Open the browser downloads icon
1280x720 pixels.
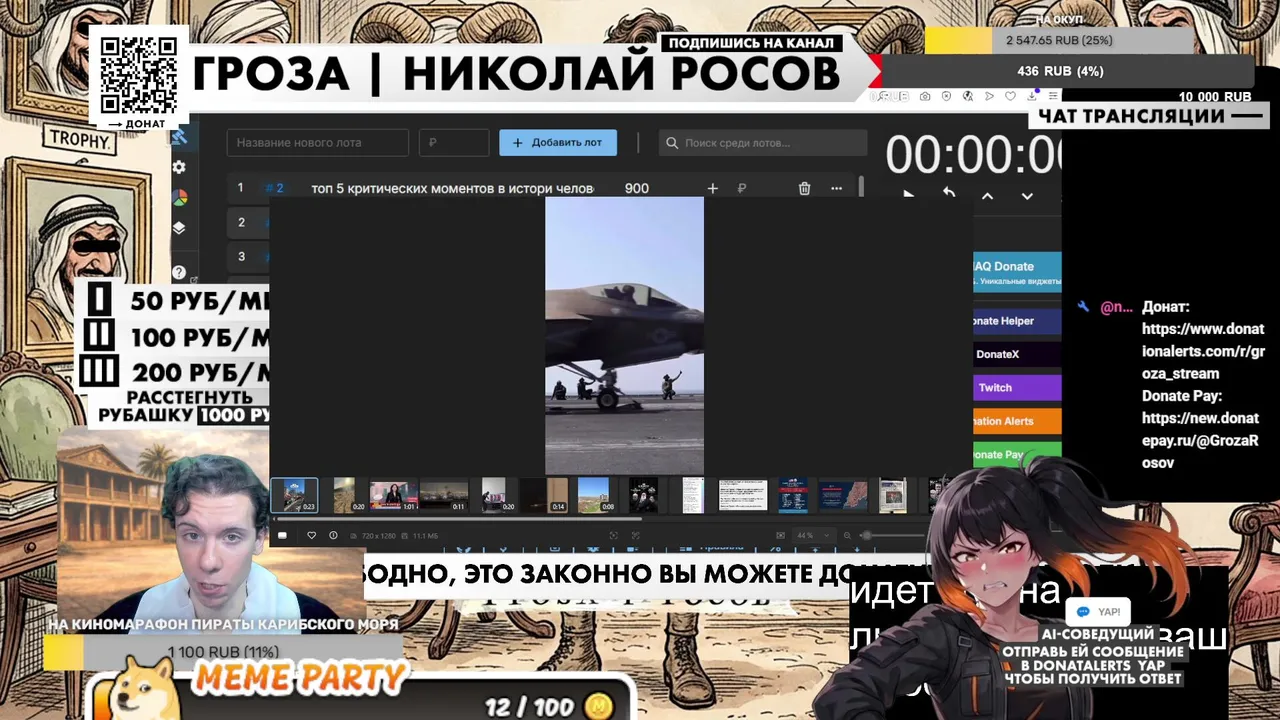pyautogui.click(x=1032, y=96)
